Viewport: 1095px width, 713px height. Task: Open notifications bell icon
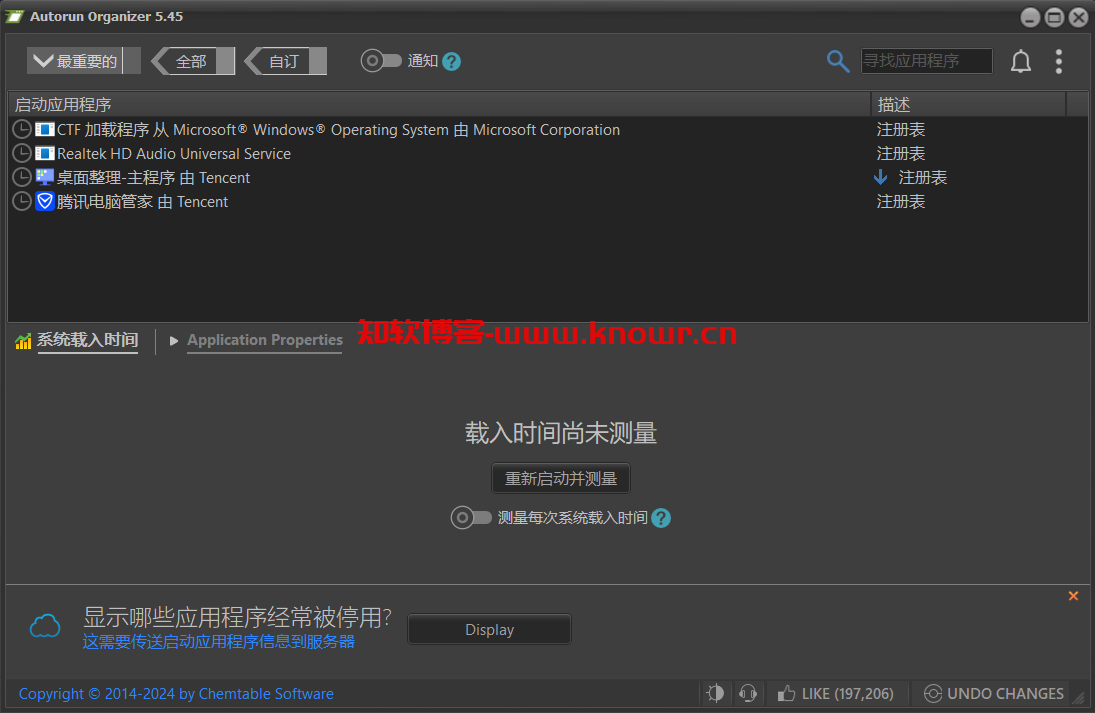tap(1020, 61)
